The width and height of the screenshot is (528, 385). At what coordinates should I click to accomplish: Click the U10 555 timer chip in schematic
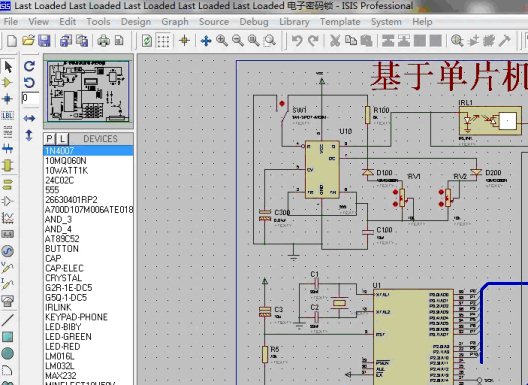tap(322, 169)
